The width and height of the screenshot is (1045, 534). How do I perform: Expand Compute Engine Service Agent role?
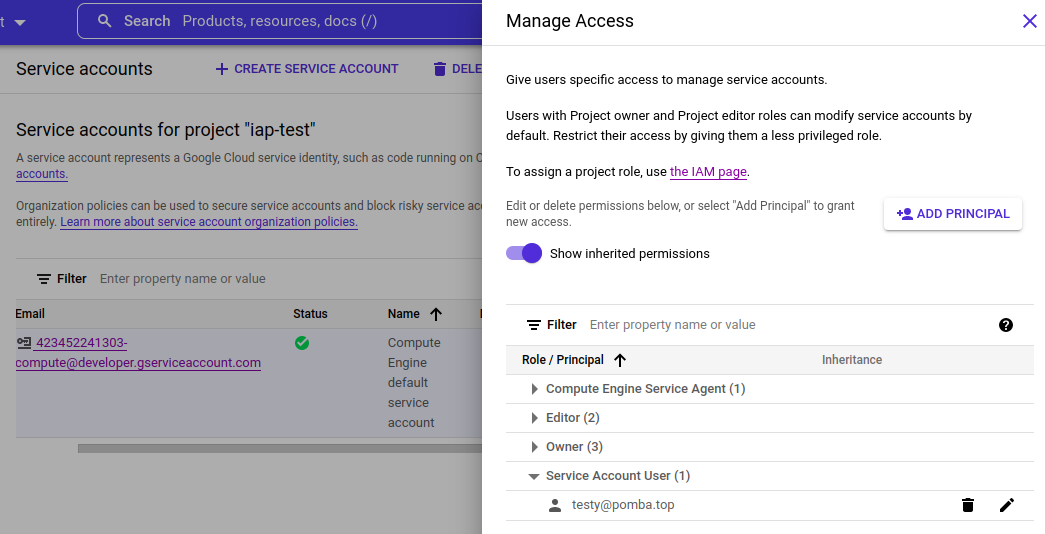tap(533, 389)
